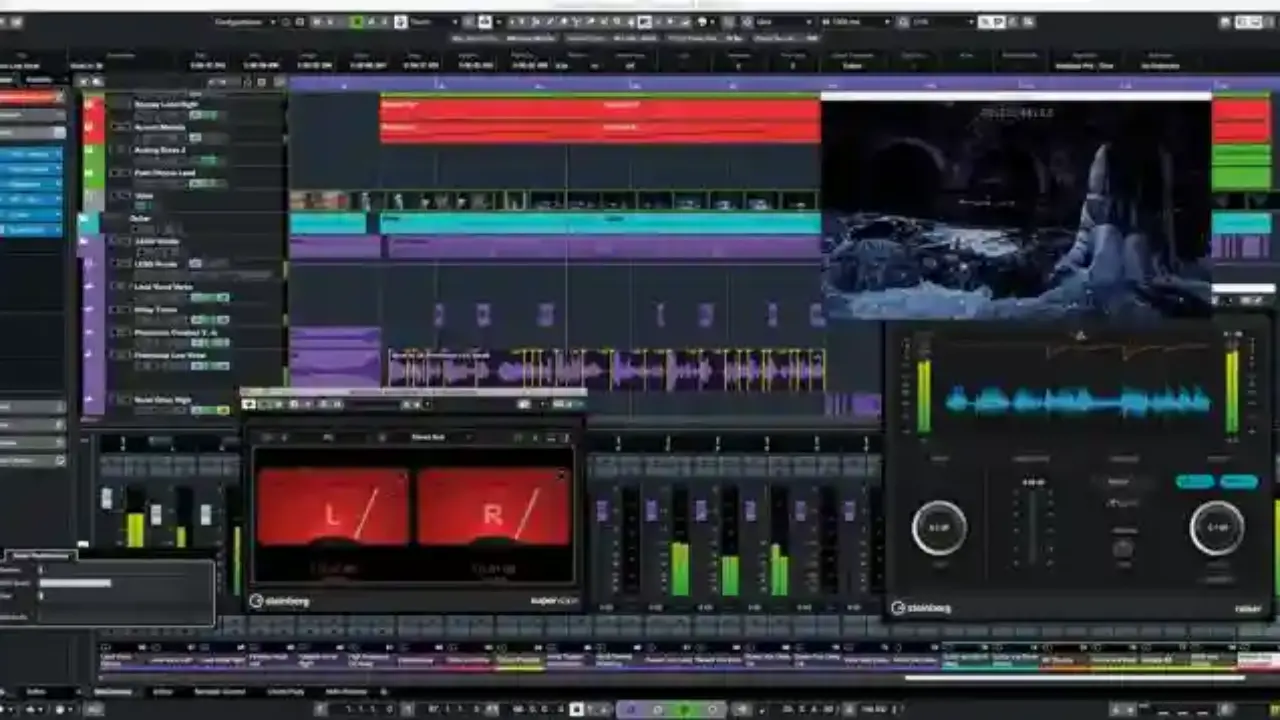Switch to the MIDI Remote tab
Image resolution: width=1280 pixels, height=720 pixels.
[346, 692]
